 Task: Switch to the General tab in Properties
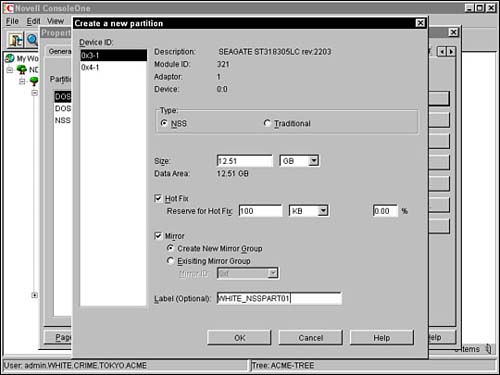click(59, 51)
